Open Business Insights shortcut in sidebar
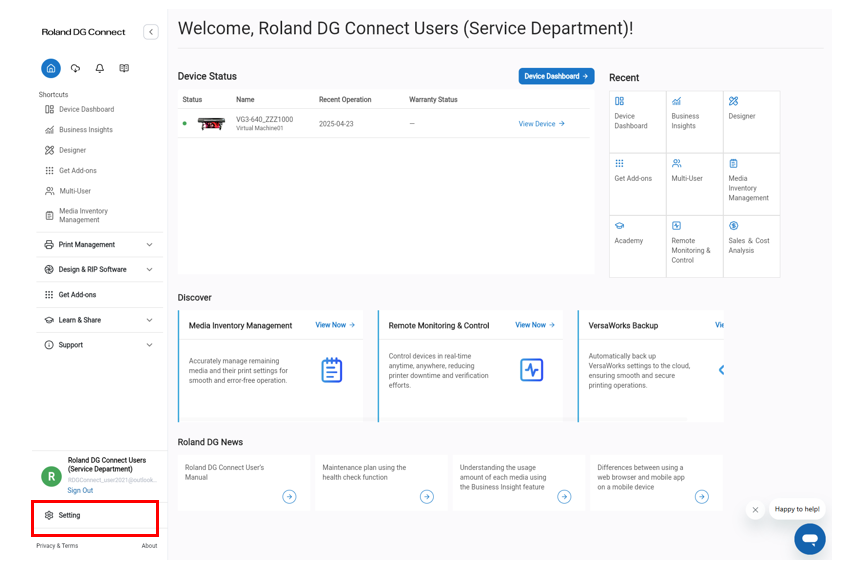This screenshot has height=568, width=842. pos(79,130)
